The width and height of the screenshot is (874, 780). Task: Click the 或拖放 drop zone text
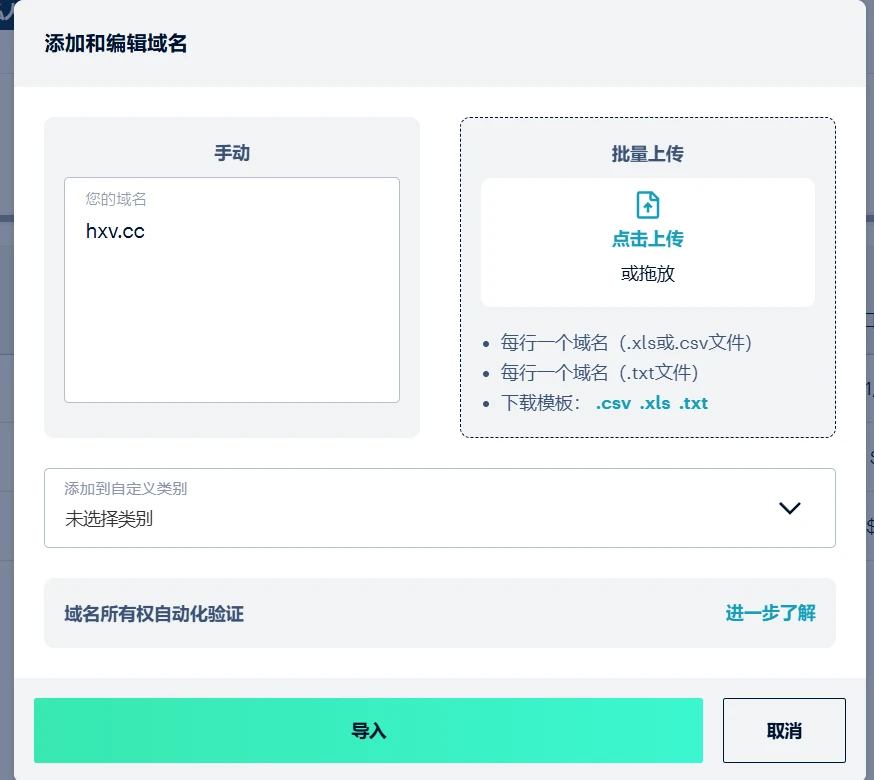648,273
